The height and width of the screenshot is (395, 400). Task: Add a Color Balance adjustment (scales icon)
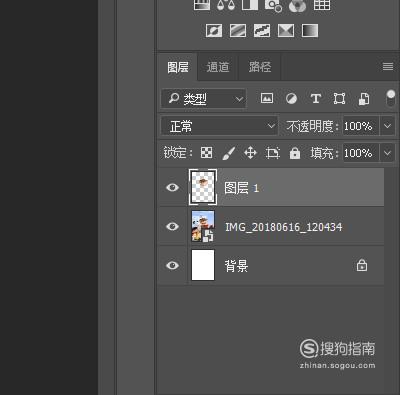(x=226, y=5)
